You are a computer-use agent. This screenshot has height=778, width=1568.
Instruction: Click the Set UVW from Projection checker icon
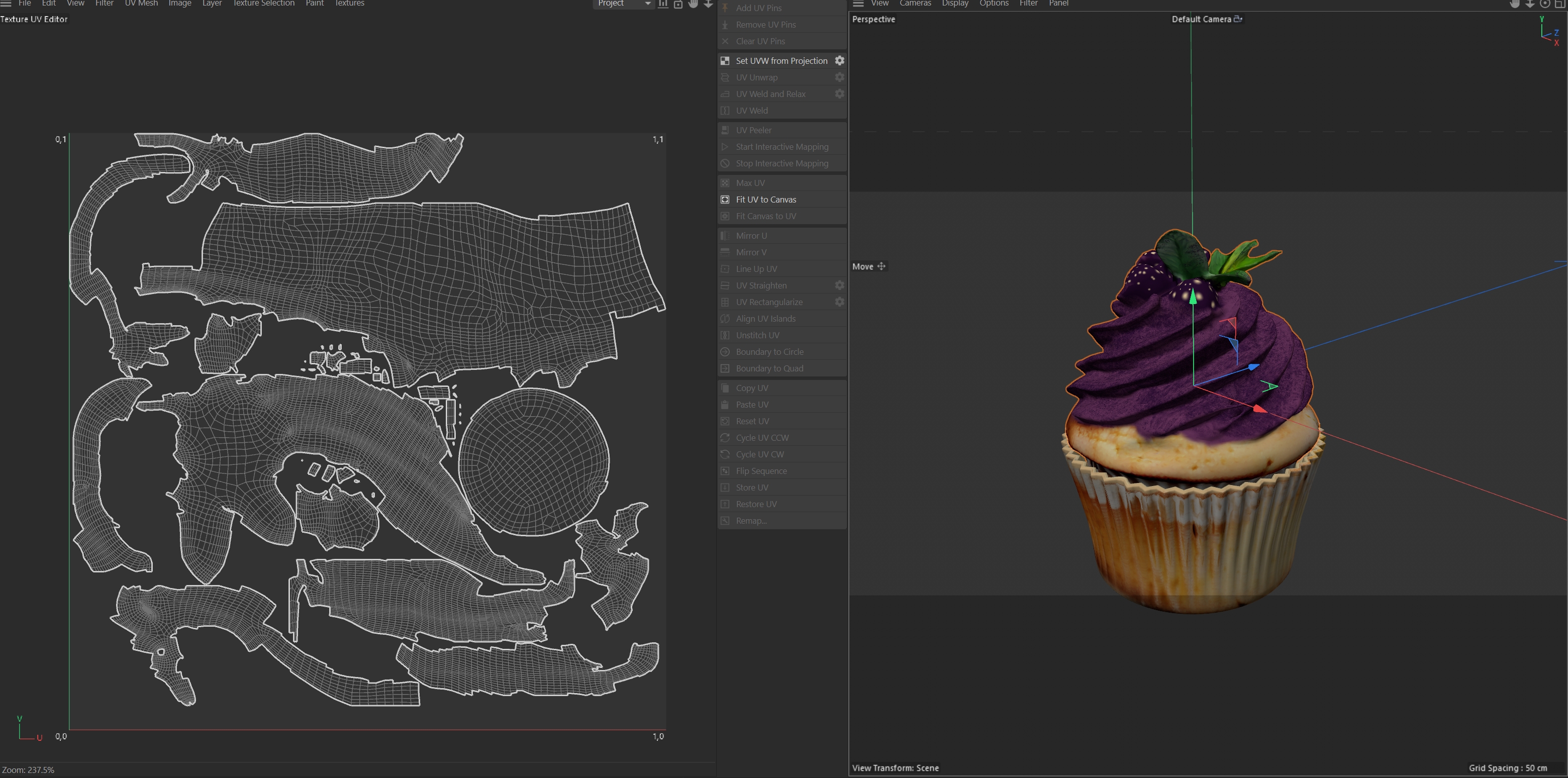point(725,61)
